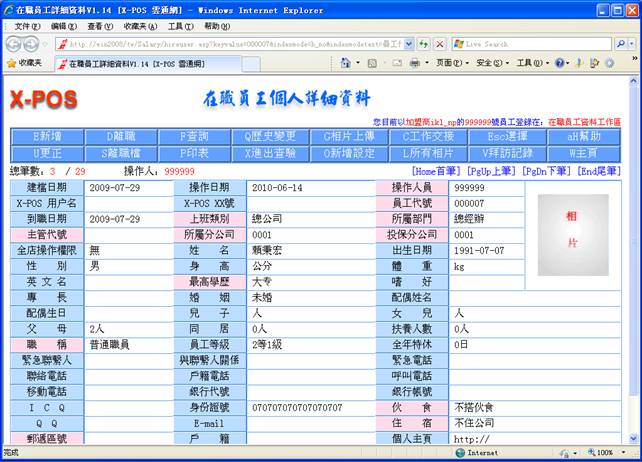Screen dimensions: 642x462
Task: Open the 查看(V) menu
Action: click(100, 25)
